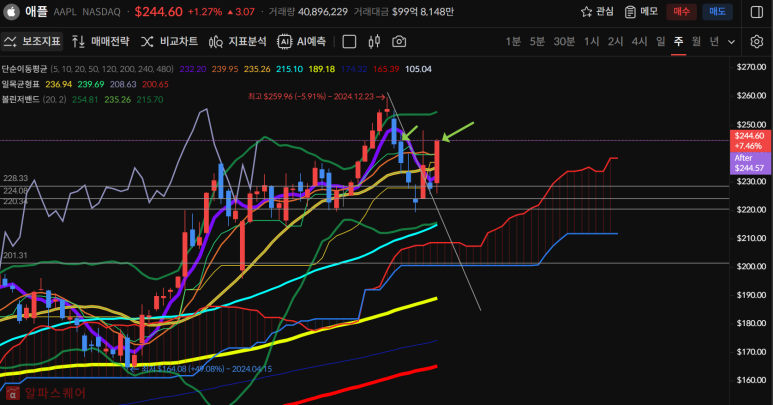
Task: Open 매매전략 trading strategy tool
Action: click(x=101, y=42)
